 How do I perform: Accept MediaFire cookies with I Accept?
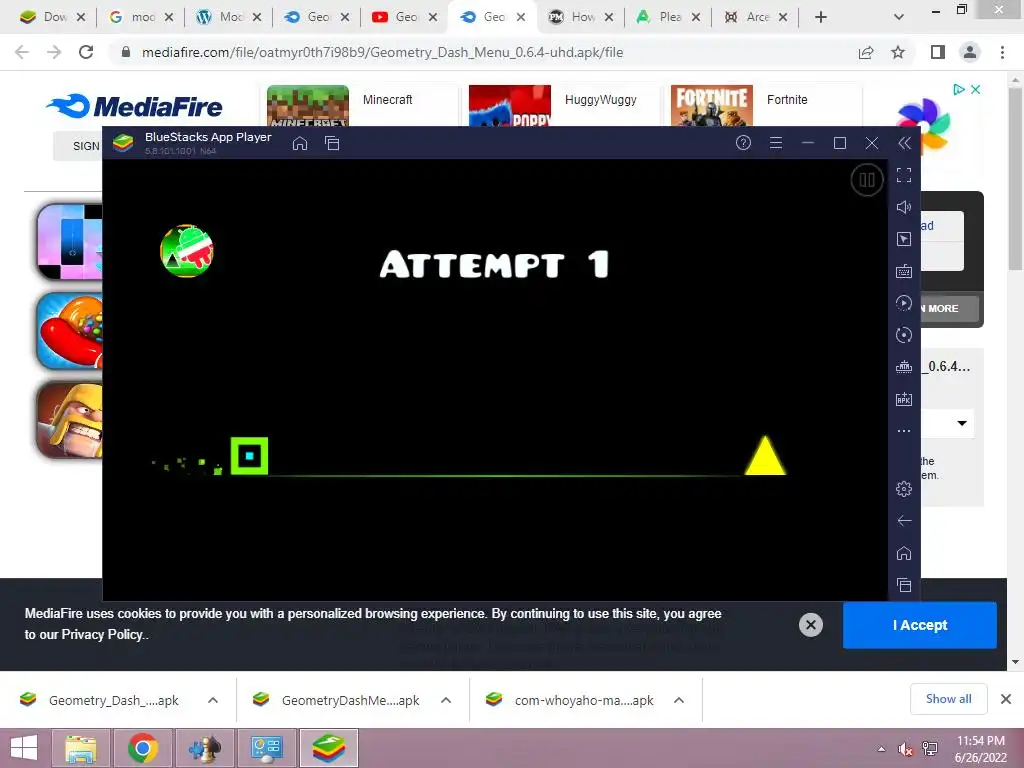(x=920, y=625)
